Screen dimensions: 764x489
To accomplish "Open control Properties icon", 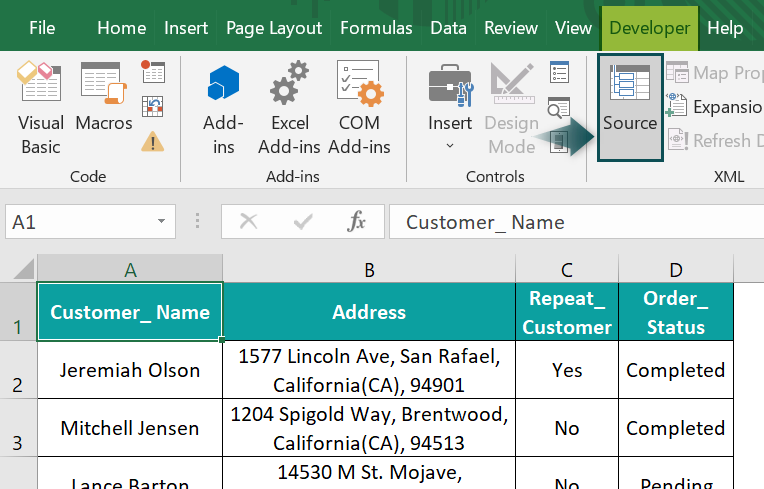I will [559, 72].
